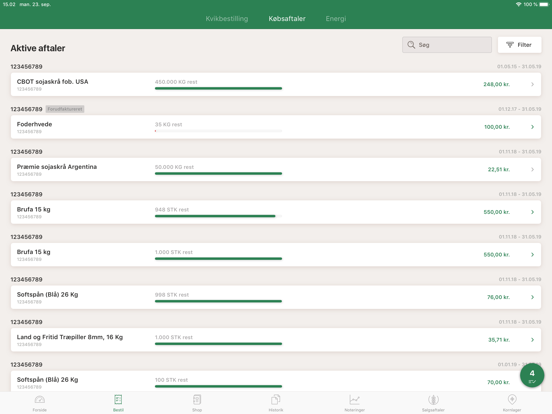This screenshot has height=414, width=552.
Task: Open the Kornlager location icon
Action: 512,400
